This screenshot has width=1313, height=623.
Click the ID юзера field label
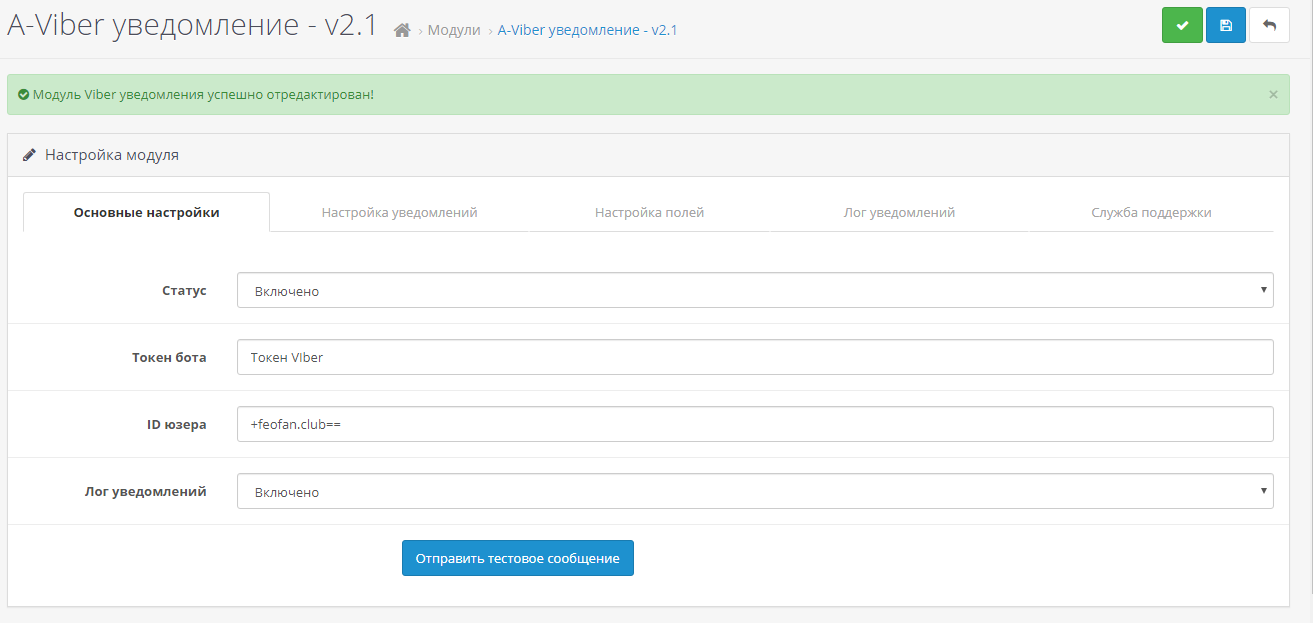coord(176,424)
